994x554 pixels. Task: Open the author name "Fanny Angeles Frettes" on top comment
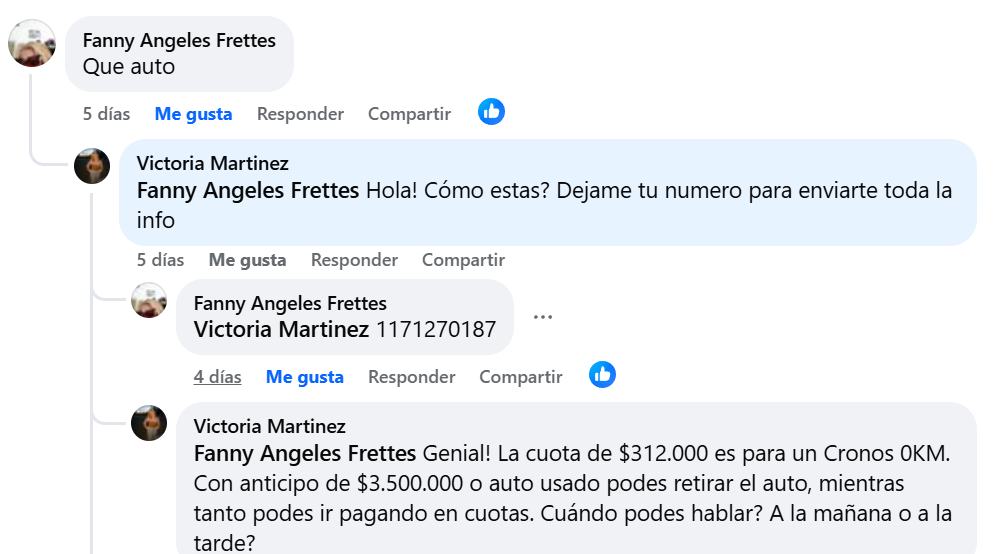179,41
